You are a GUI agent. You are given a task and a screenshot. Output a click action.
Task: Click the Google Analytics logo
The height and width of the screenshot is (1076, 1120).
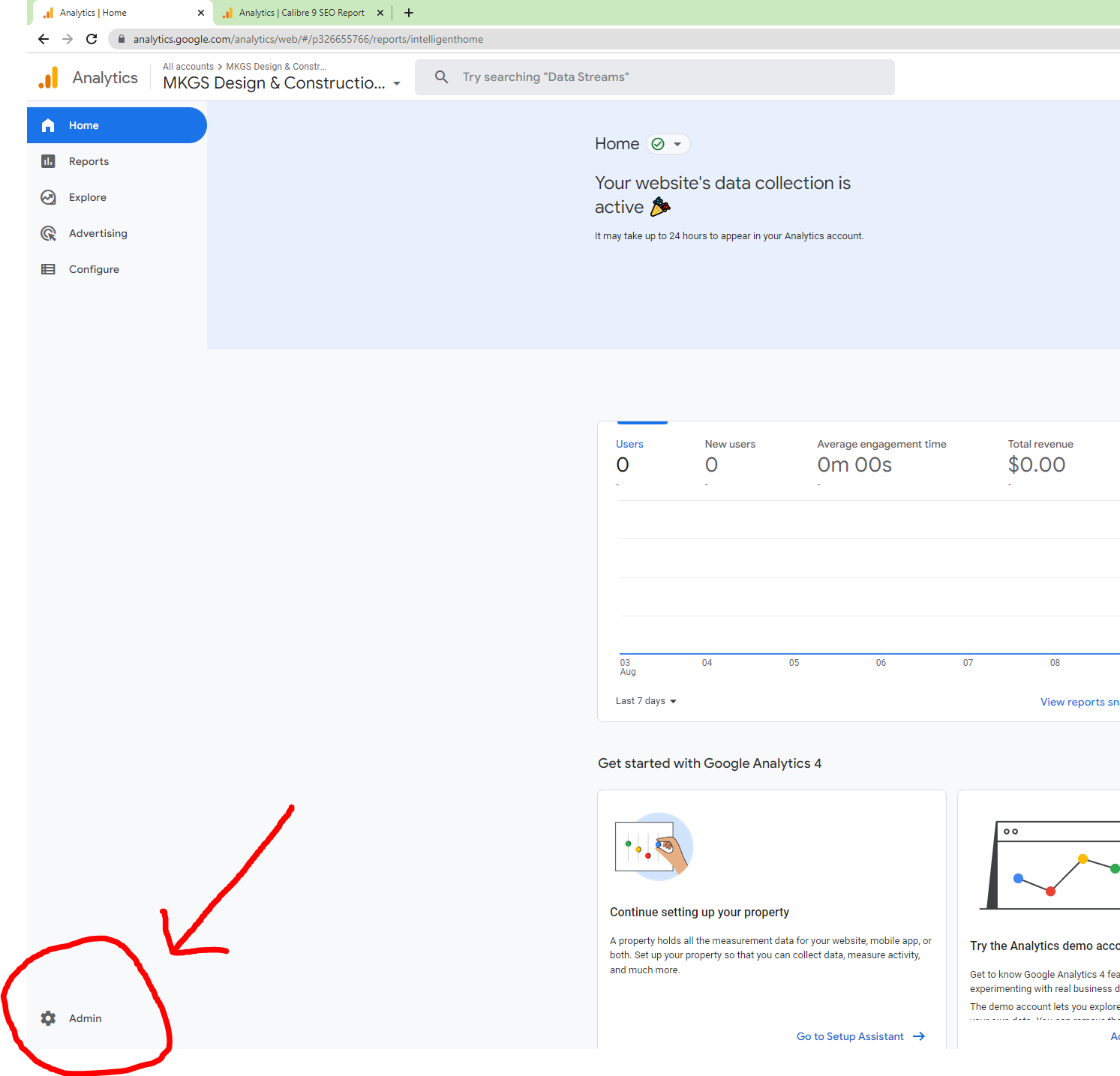pyautogui.click(x=49, y=78)
